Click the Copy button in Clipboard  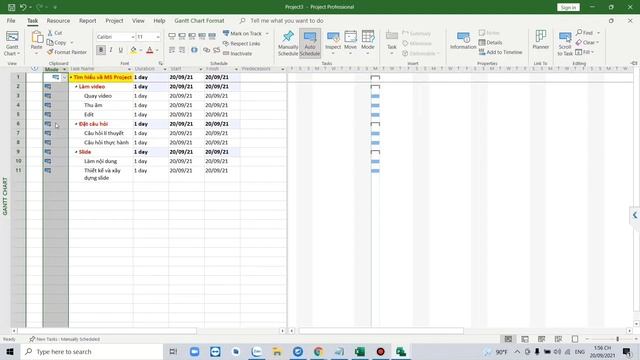[x=57, y=42]
